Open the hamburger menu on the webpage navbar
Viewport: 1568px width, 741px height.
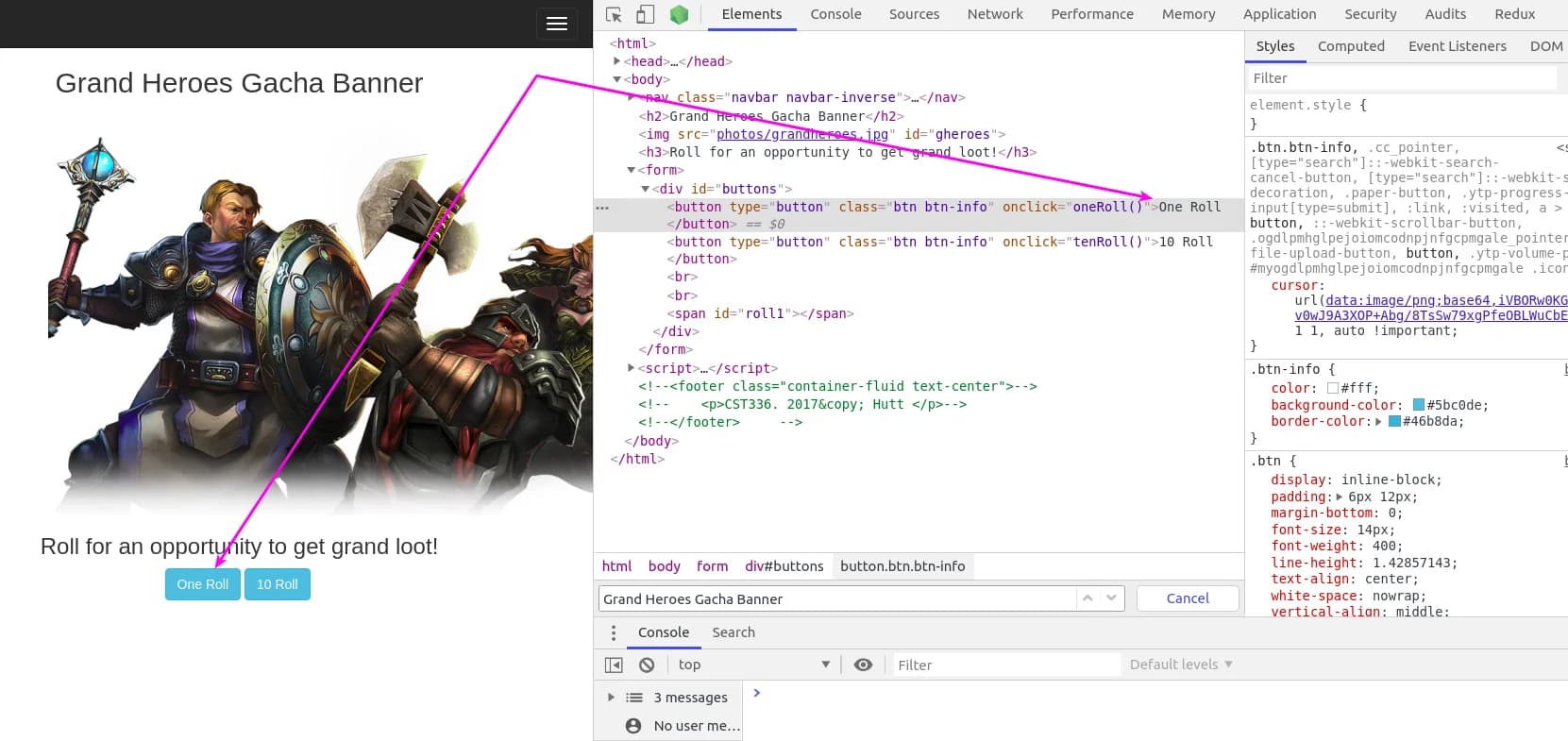(x=557, y=24)
